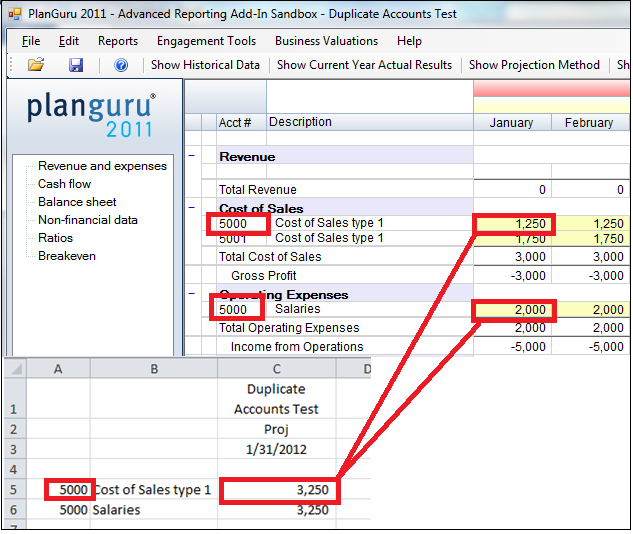633x534 pixels.
Task: Open the Edit menu
Action: (69, 41)
